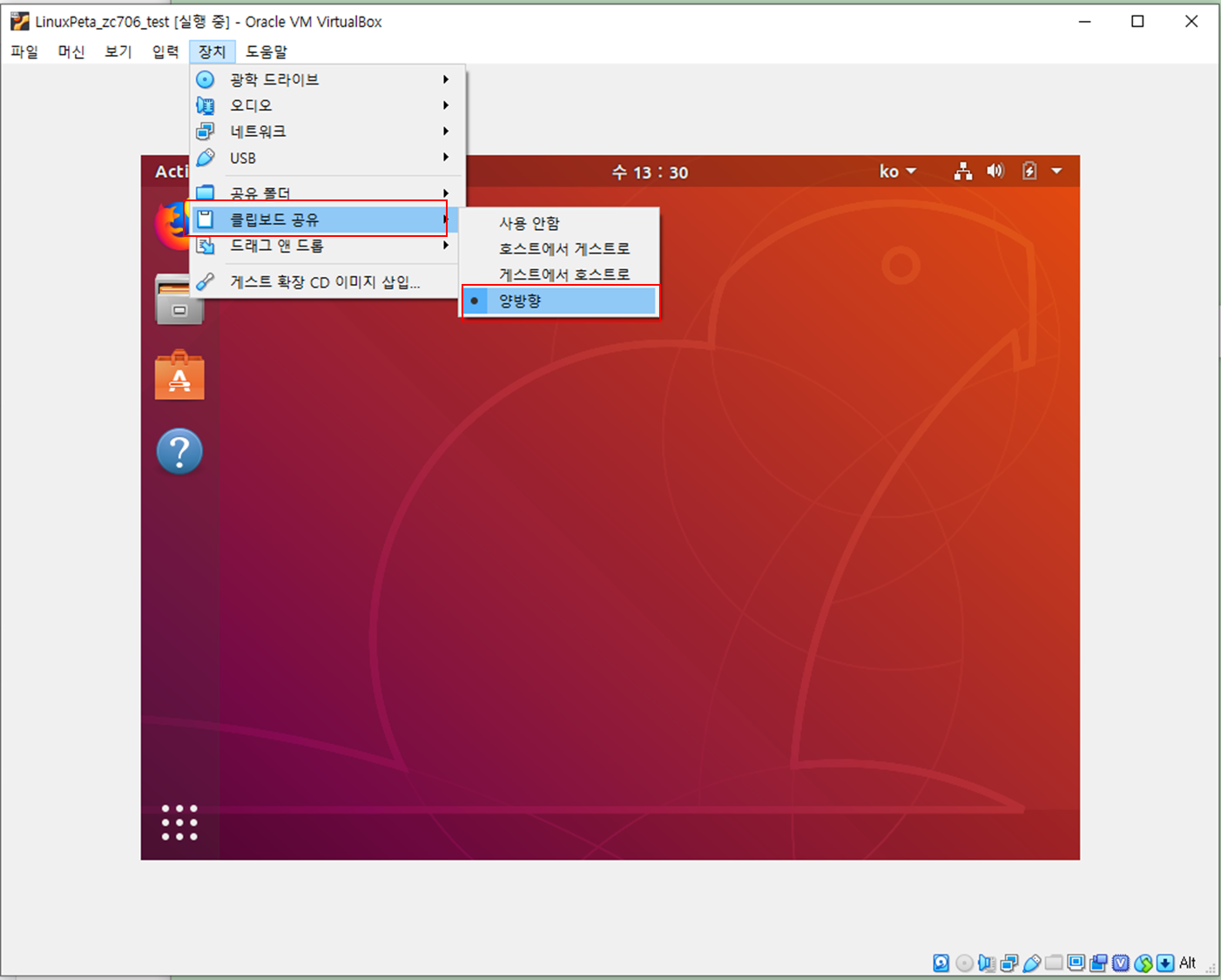Select 호스트에서 게스트로 clipboard option
The image size is (1221, 980).
(559, 248)
